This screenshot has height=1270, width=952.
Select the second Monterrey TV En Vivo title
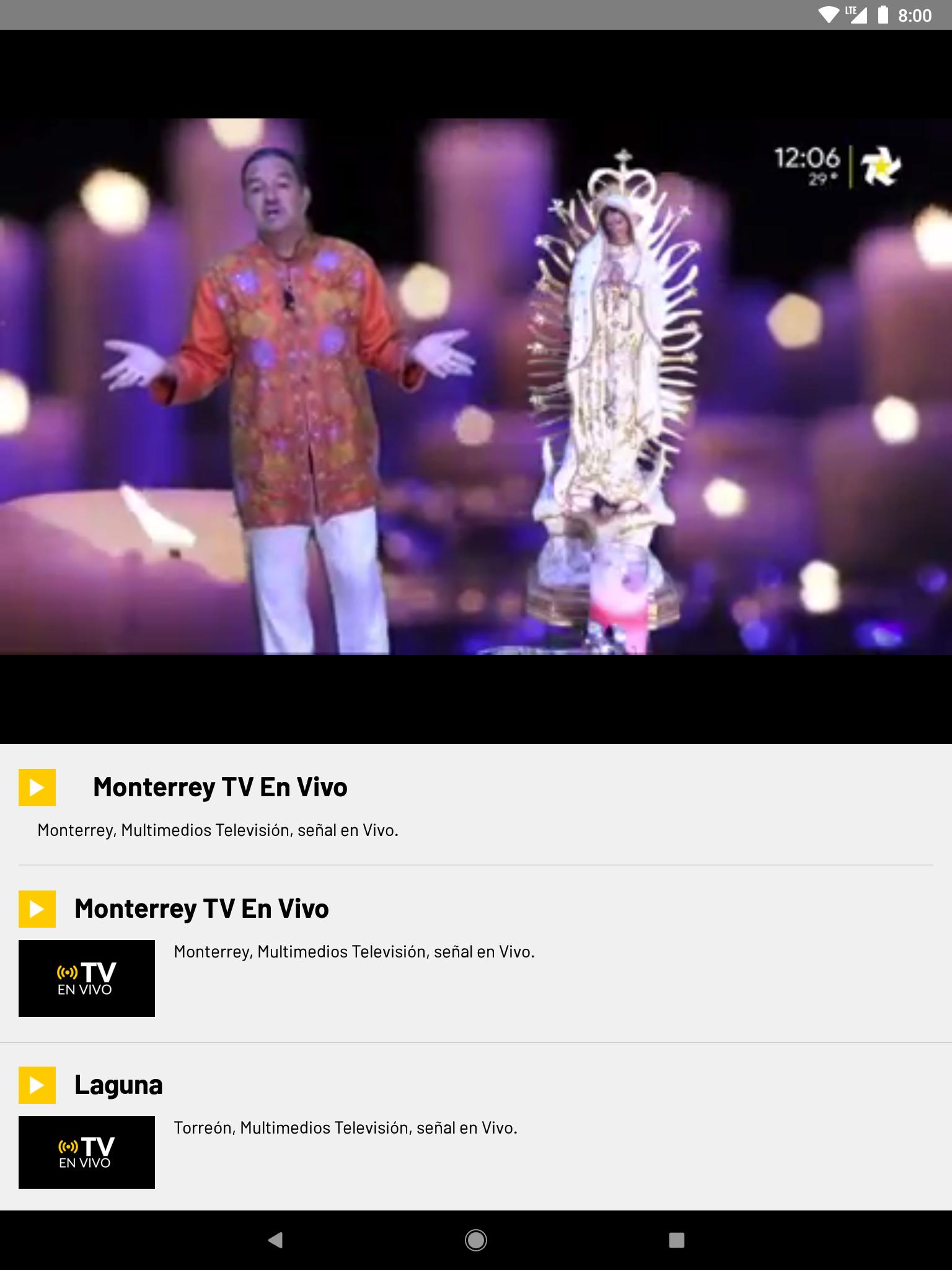click(x=201, y=908)
